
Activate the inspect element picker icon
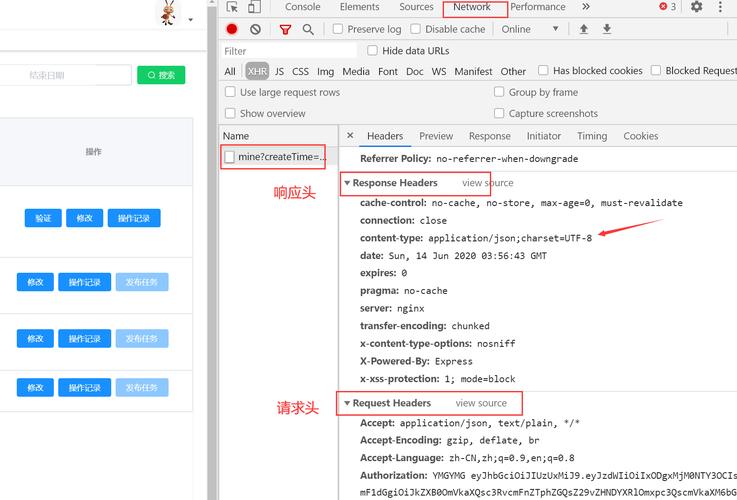(232, 7)
